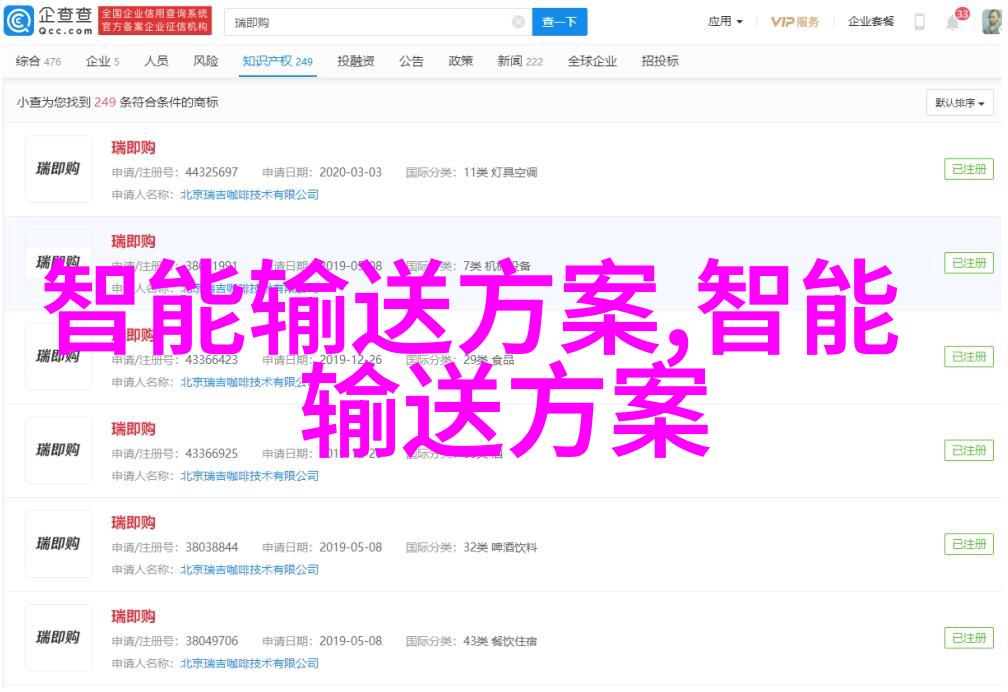Open the 企业套餐 link

[871, 22]
